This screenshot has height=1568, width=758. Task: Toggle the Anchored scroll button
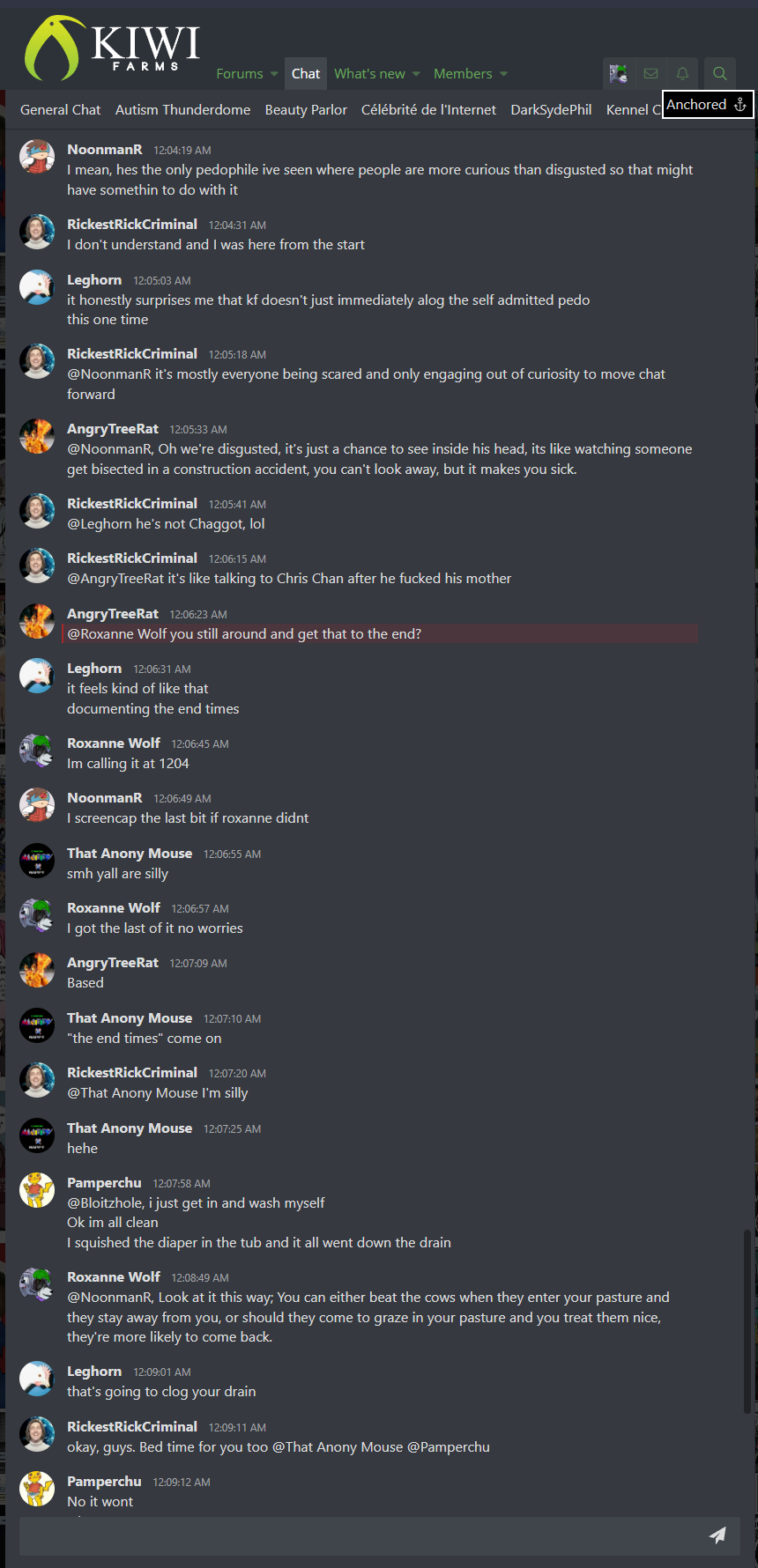707,105
